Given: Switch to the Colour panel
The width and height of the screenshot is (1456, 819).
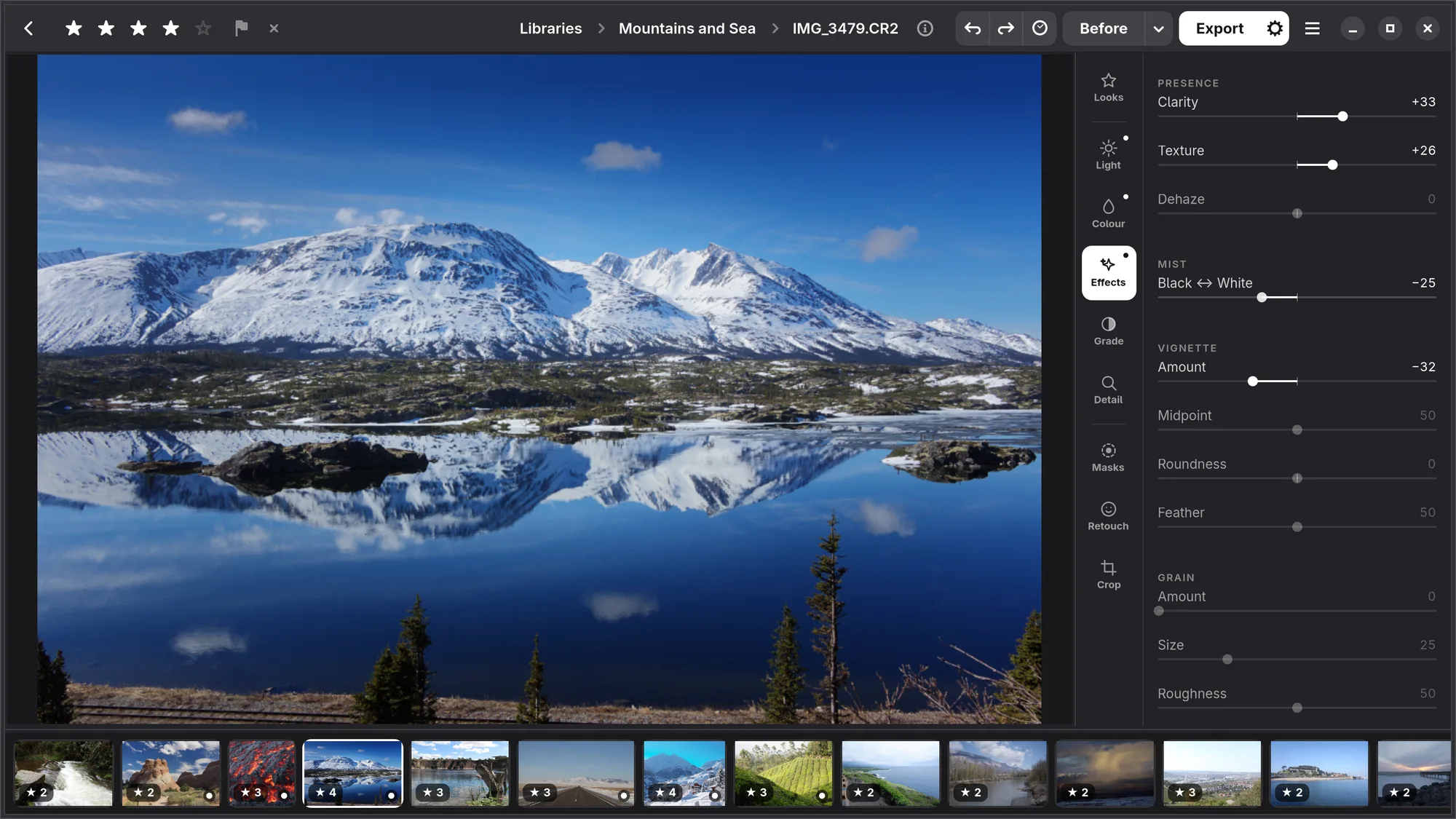Looking at the screenshot, I should point(1108,213).
